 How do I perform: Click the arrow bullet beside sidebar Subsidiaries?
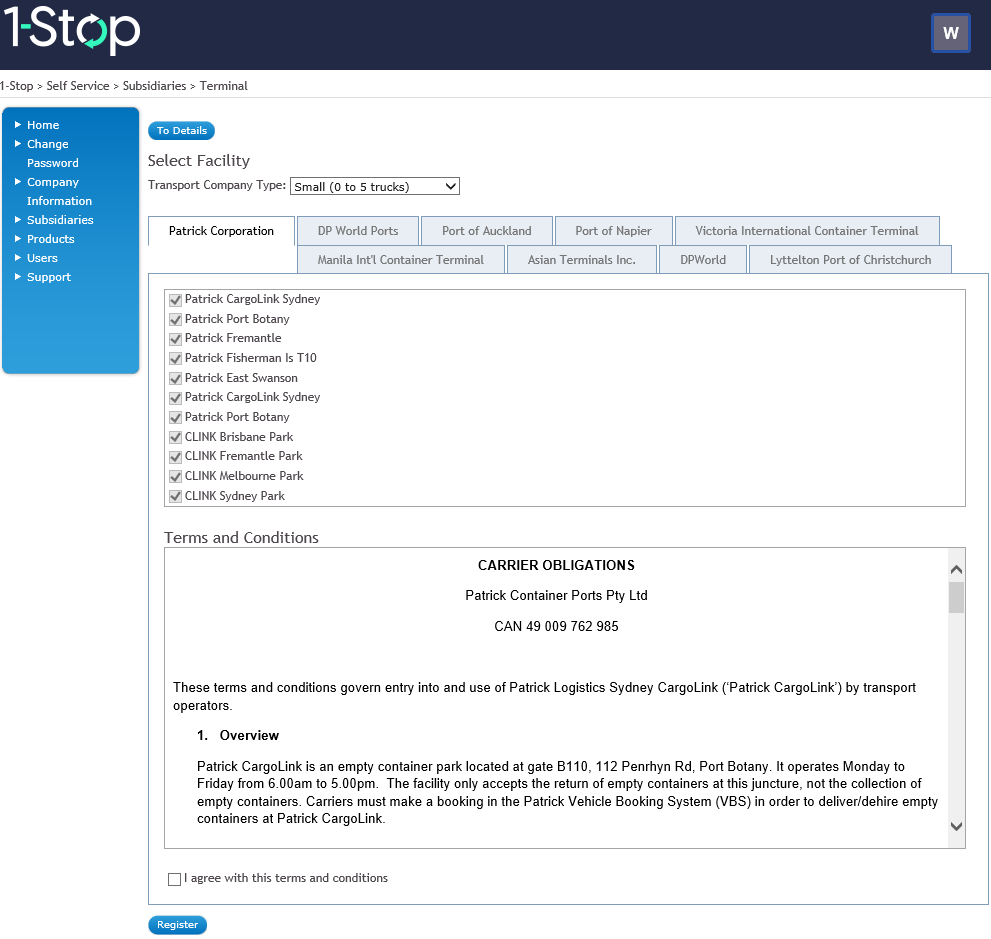[18, 219]
